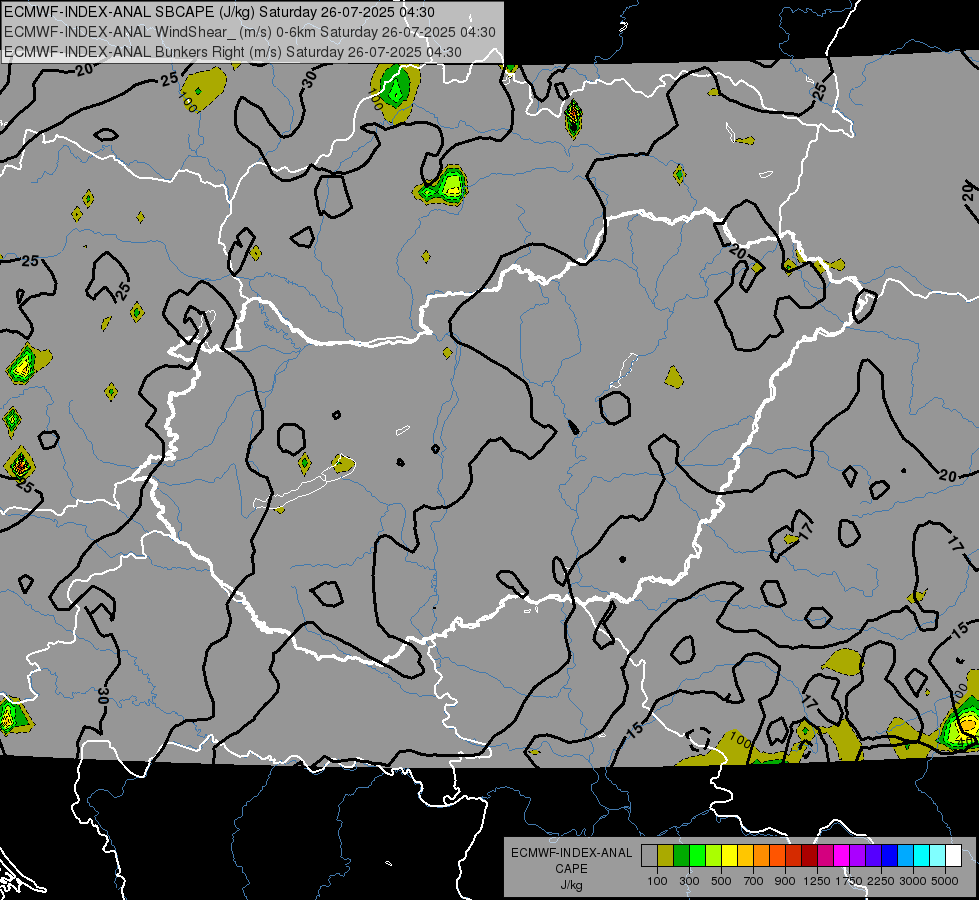Click the CAPE label in the legend
Image resolution: width=979 pixels, height=900 pixels.
click(571, 869)
